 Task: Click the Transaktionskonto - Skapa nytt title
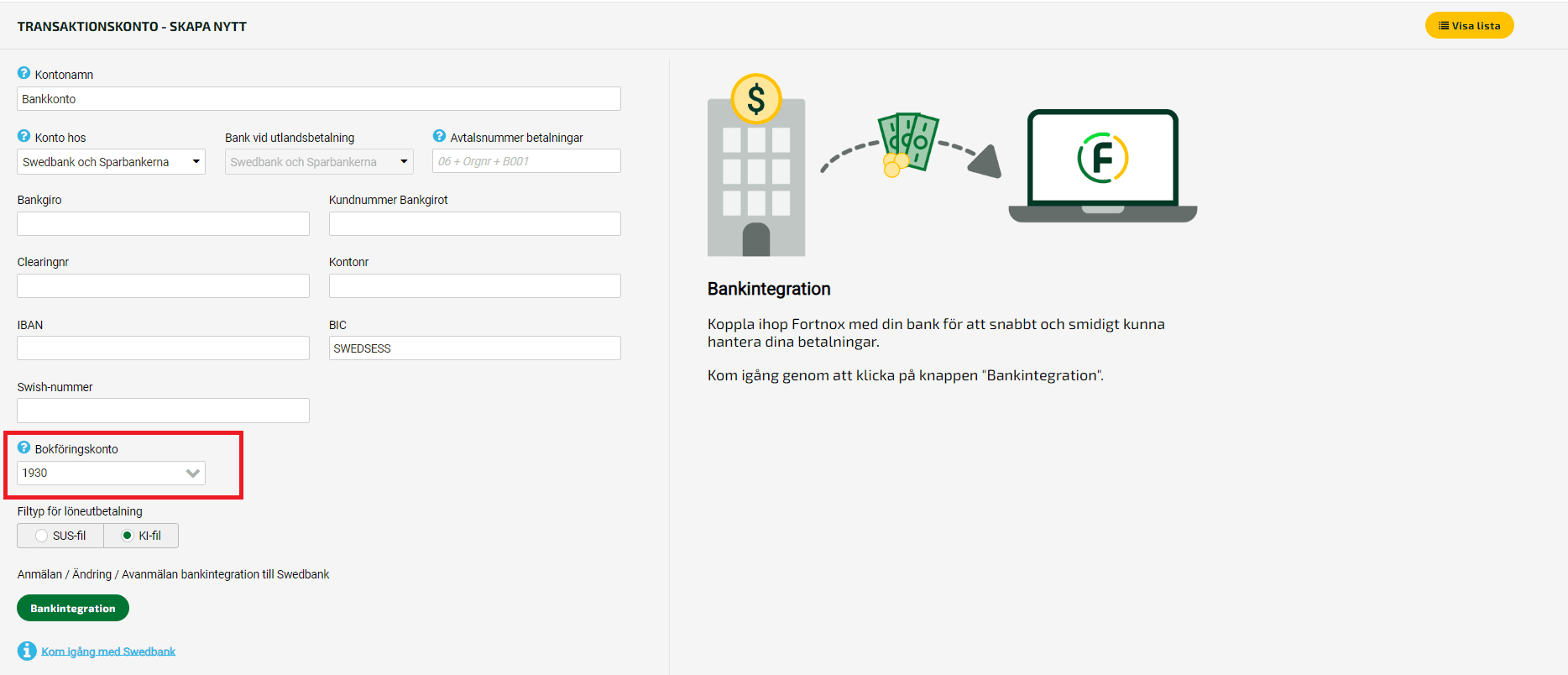(132, 27)
